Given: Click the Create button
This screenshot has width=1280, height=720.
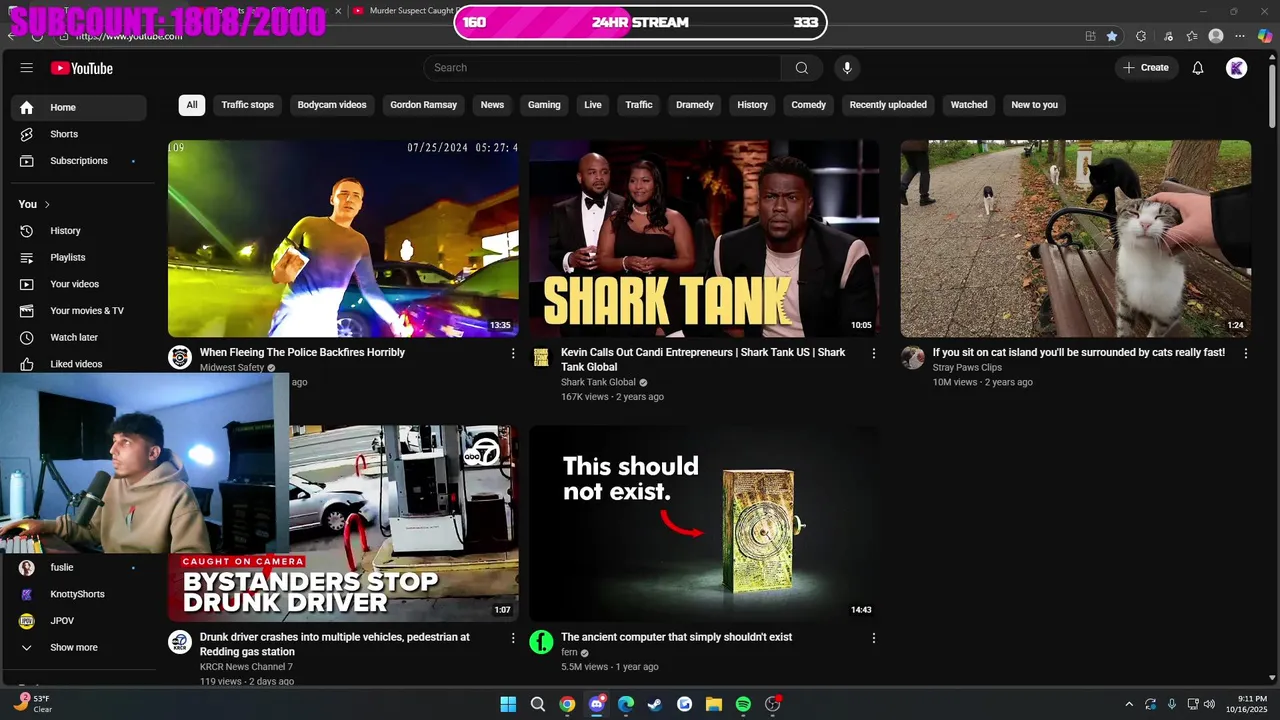Looking at the screenshot, I should pyautogui.click(x=1146, y=68).
